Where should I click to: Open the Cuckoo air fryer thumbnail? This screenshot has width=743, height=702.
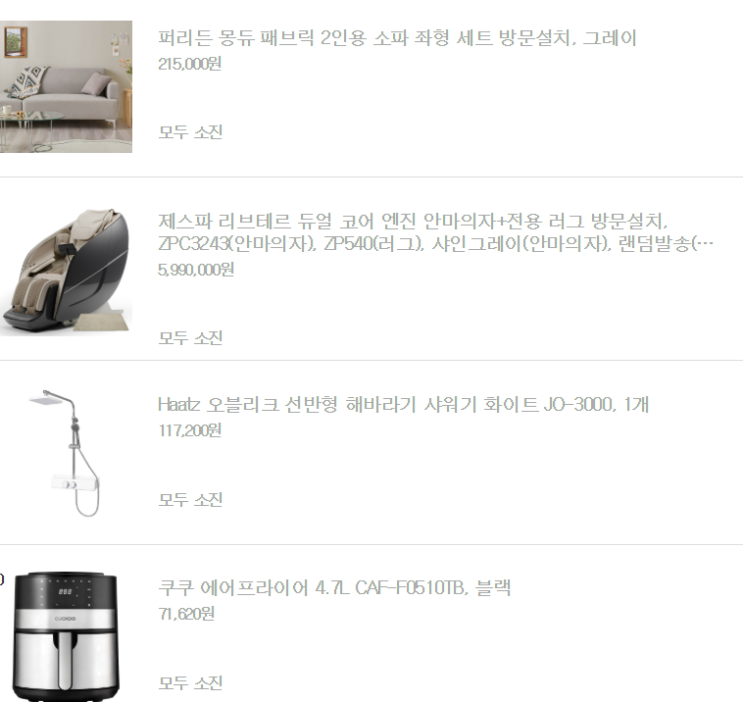66,637
